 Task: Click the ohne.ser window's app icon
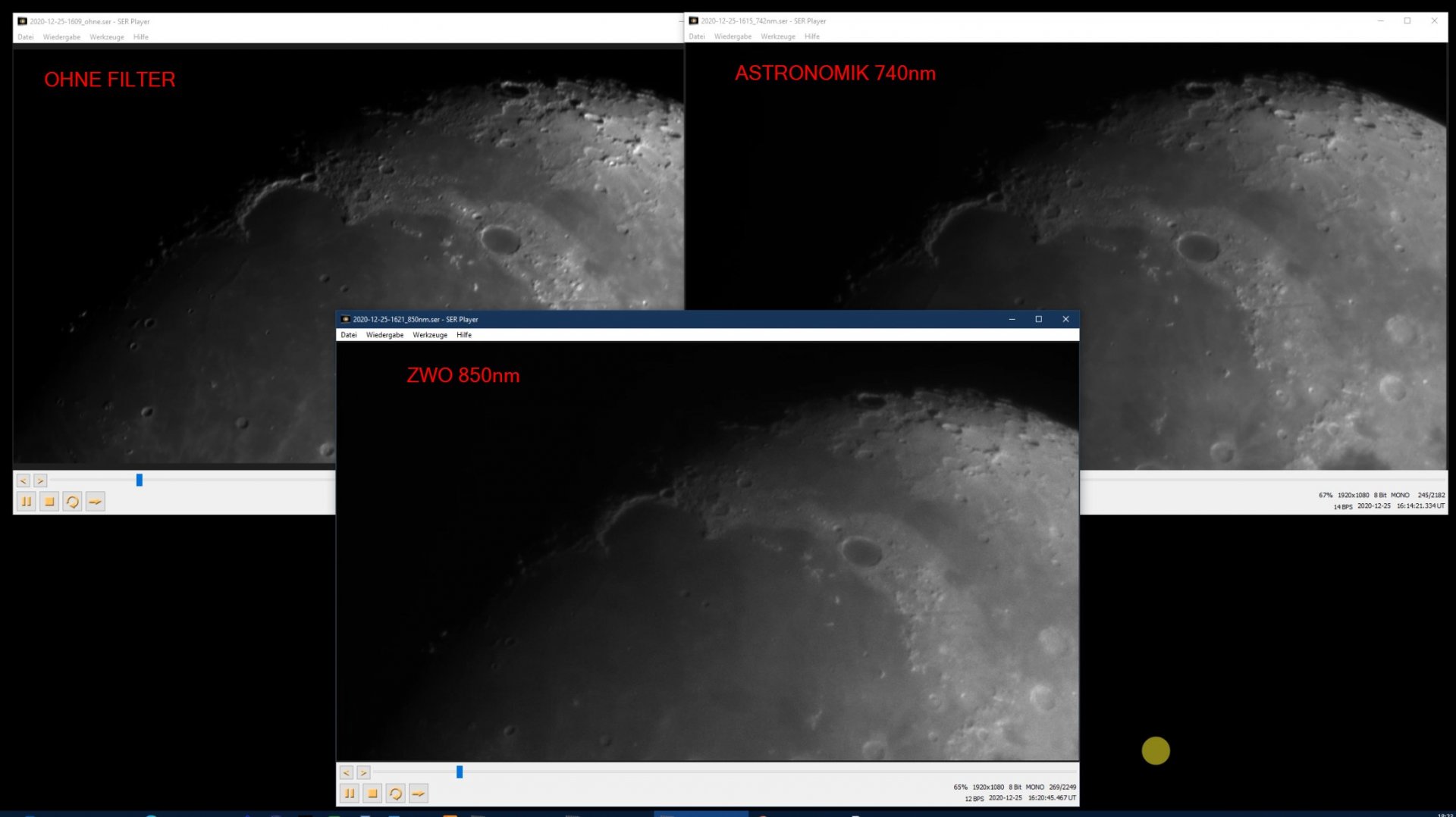(23, 21)
